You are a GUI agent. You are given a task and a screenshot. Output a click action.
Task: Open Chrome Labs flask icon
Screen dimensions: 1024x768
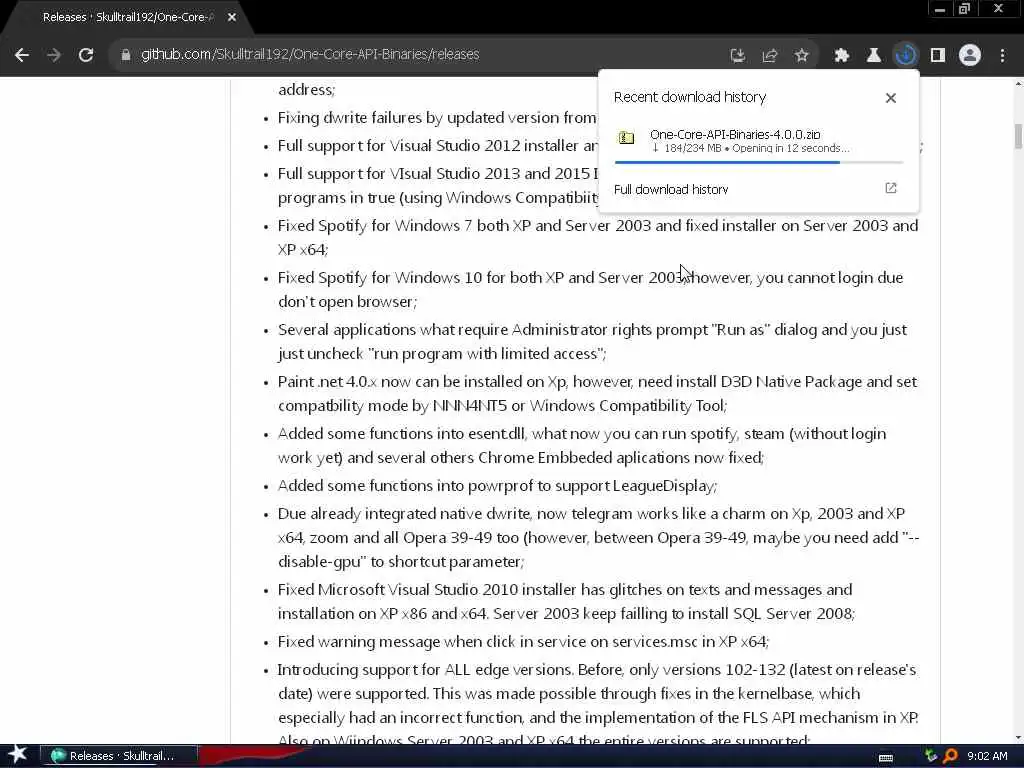(x=873, y=56)
